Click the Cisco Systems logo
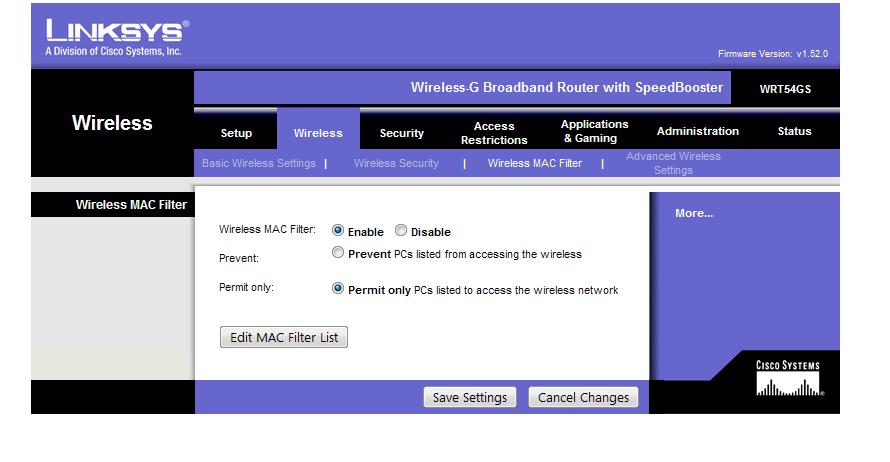The height and width of the screenshot is (462, 890). click(x=788, y=380)
